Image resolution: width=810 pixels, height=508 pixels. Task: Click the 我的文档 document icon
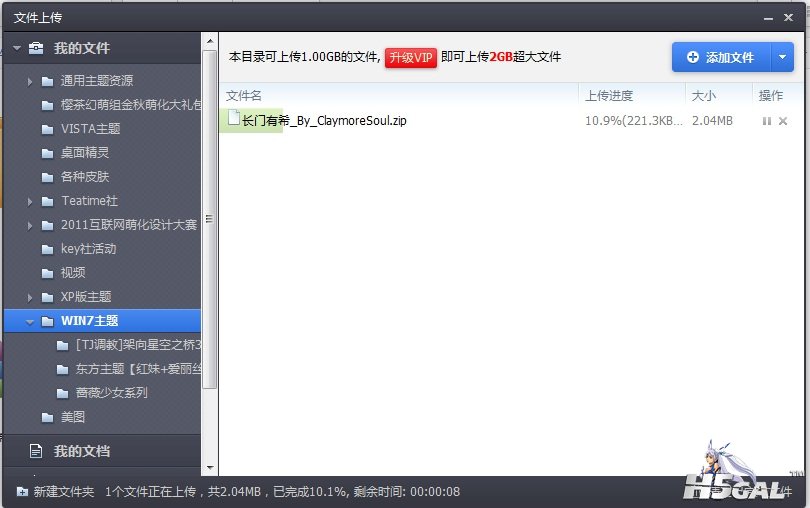[x=36, y=451]
